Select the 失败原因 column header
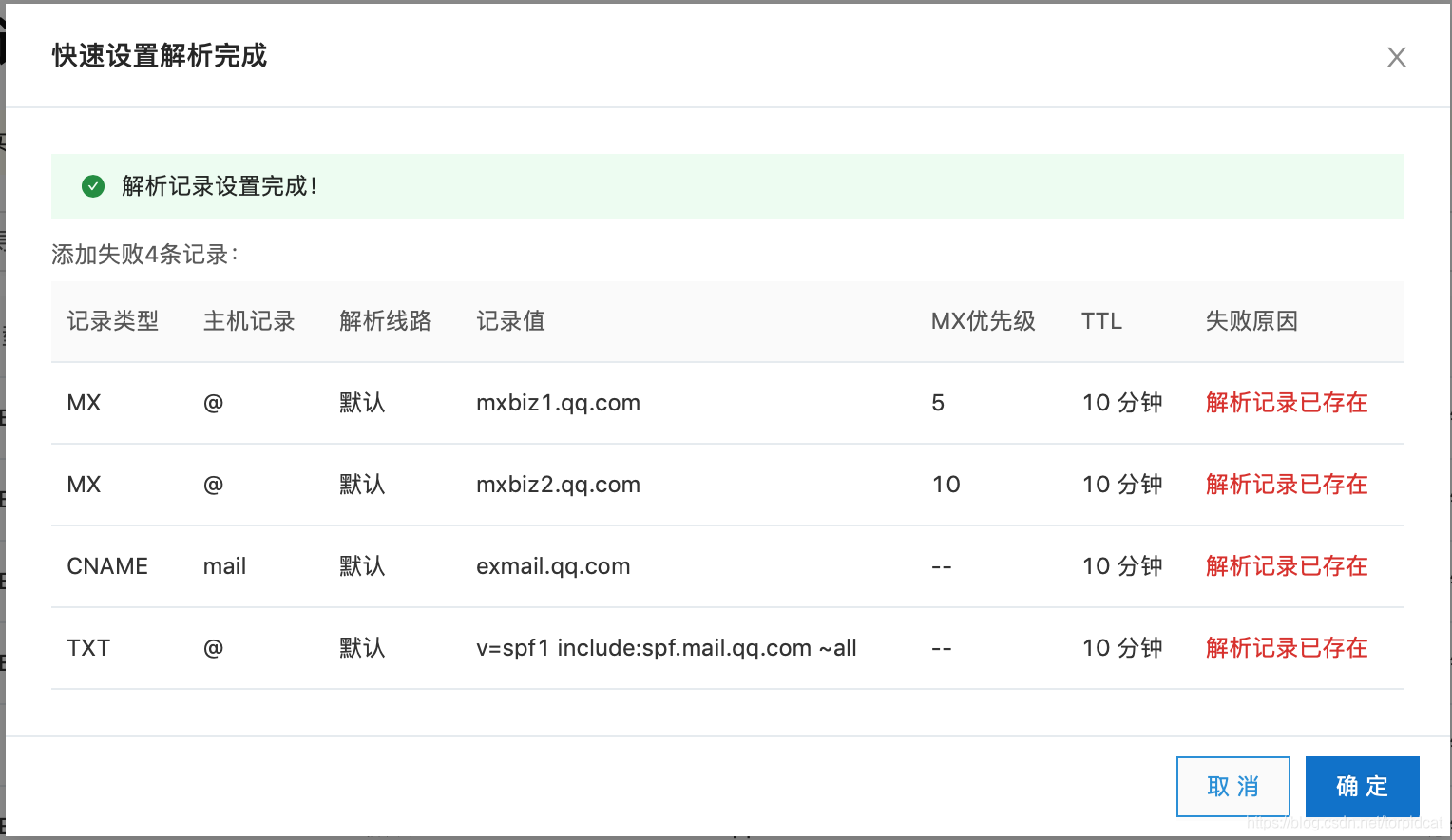Screen dimensions: 1452x840 1251,321
